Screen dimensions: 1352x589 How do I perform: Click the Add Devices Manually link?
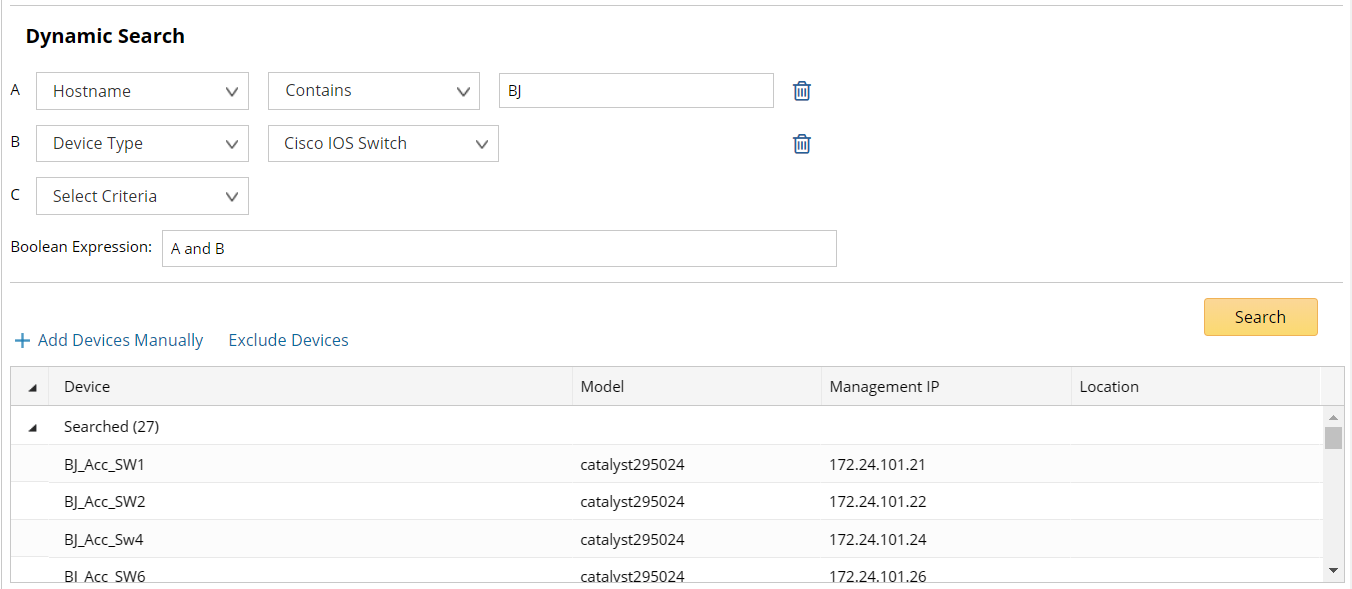pyautogui.click(x=120, y=341)
